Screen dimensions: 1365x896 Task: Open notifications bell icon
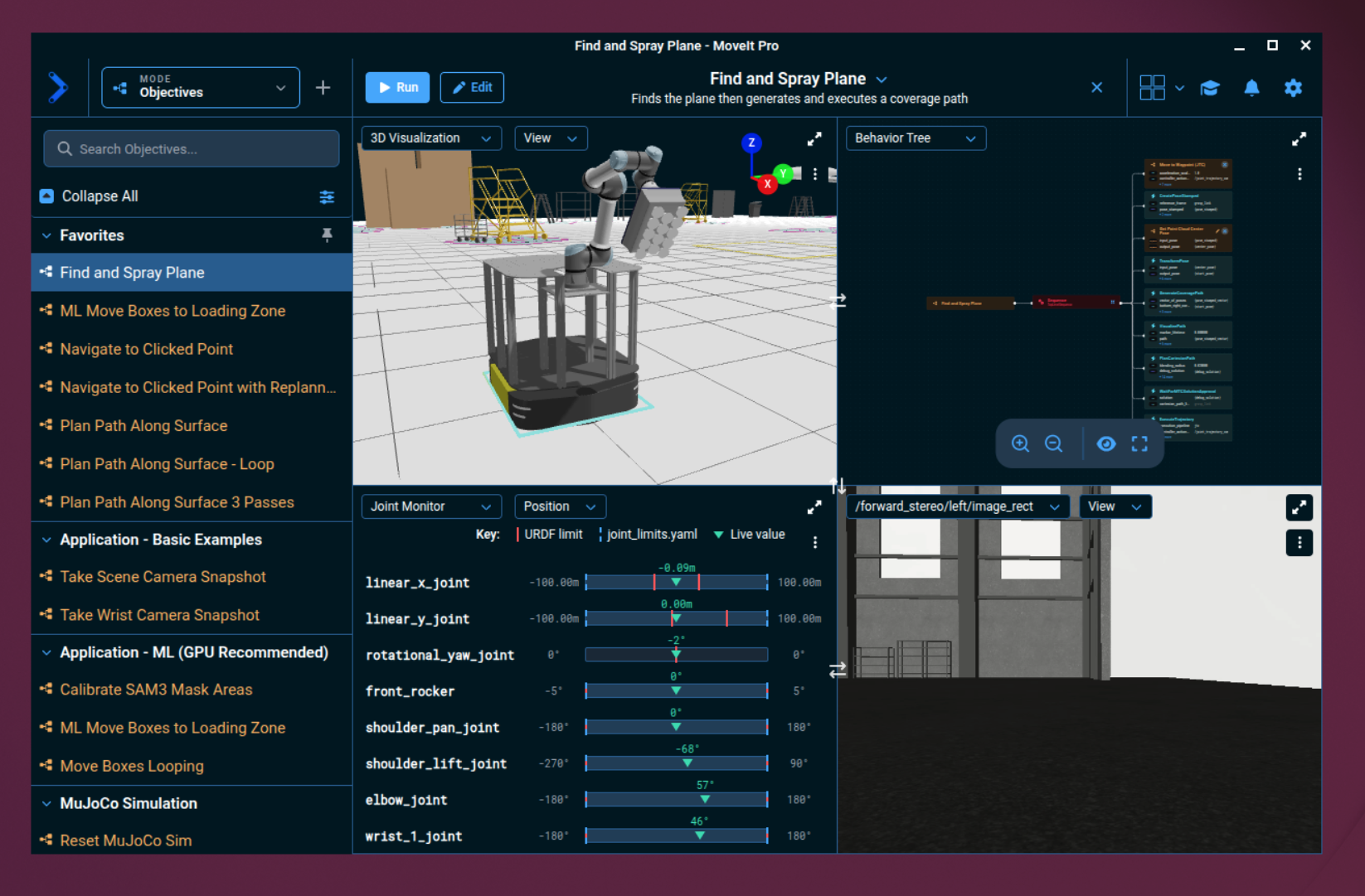pyautogui.click(x=1251, y=87)
